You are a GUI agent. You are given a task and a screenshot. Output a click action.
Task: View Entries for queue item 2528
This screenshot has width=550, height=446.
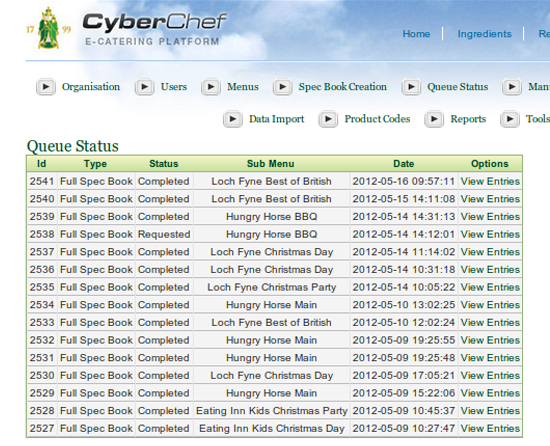(x=490, y=411)
